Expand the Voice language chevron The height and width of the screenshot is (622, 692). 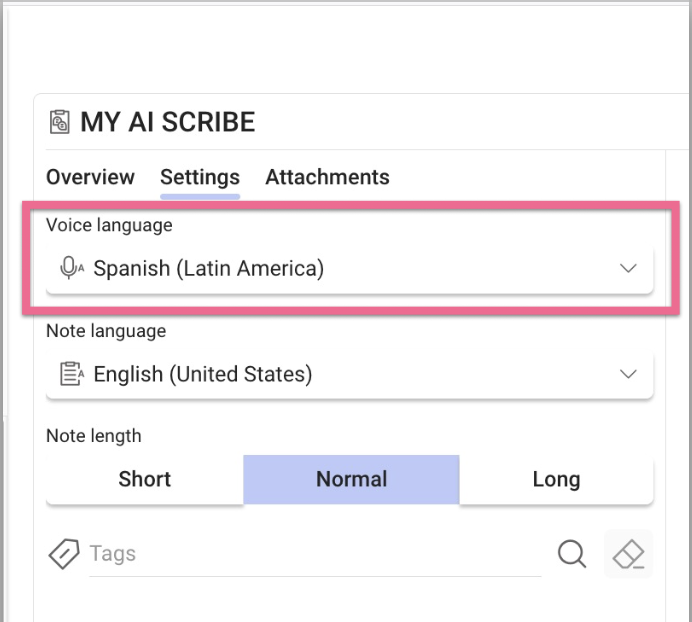(x=628, y=268)
